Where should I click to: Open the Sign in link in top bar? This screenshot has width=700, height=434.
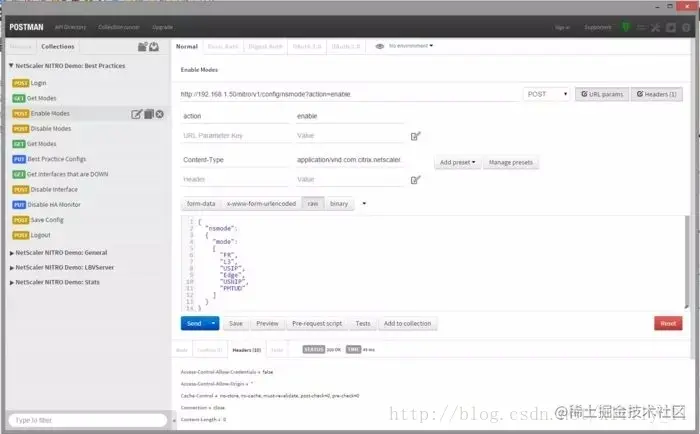tap(562, 27)
